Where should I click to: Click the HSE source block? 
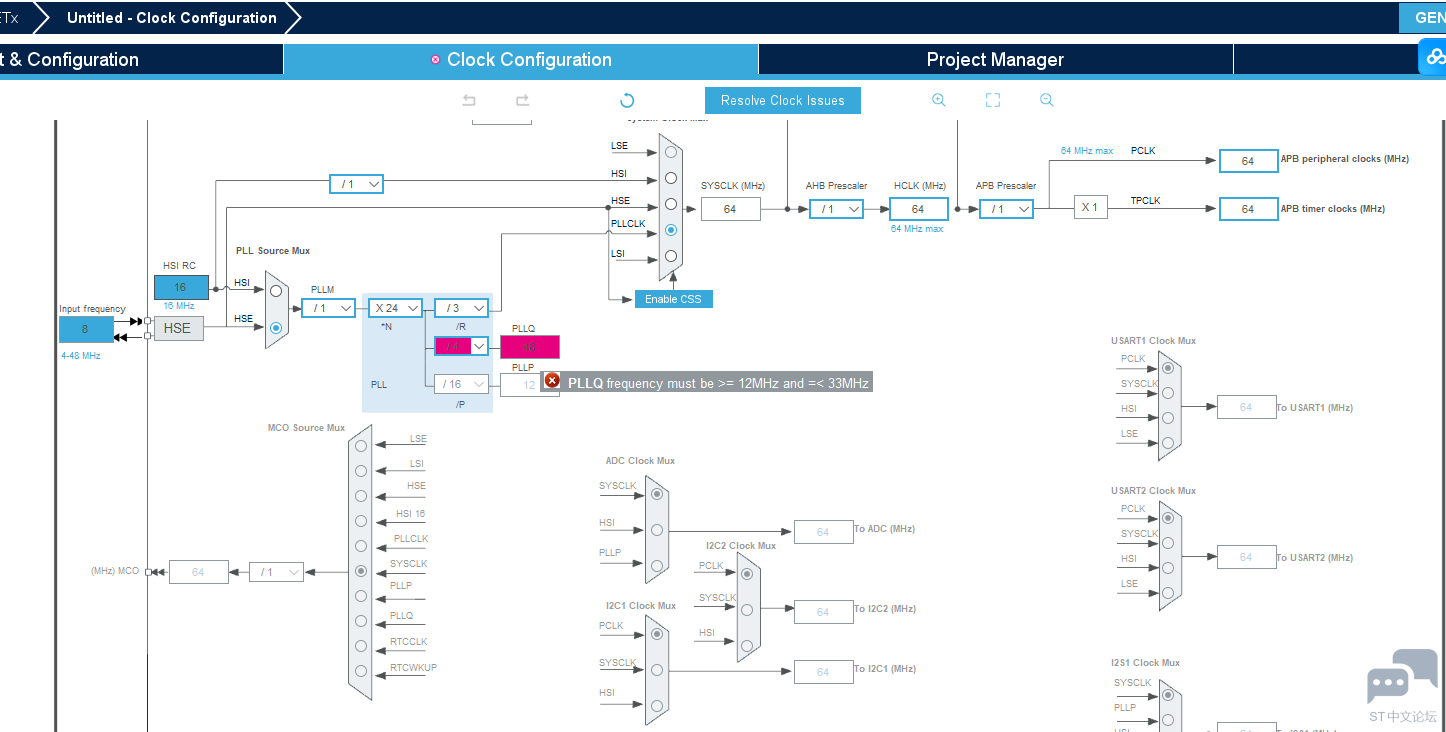(178, 328)
